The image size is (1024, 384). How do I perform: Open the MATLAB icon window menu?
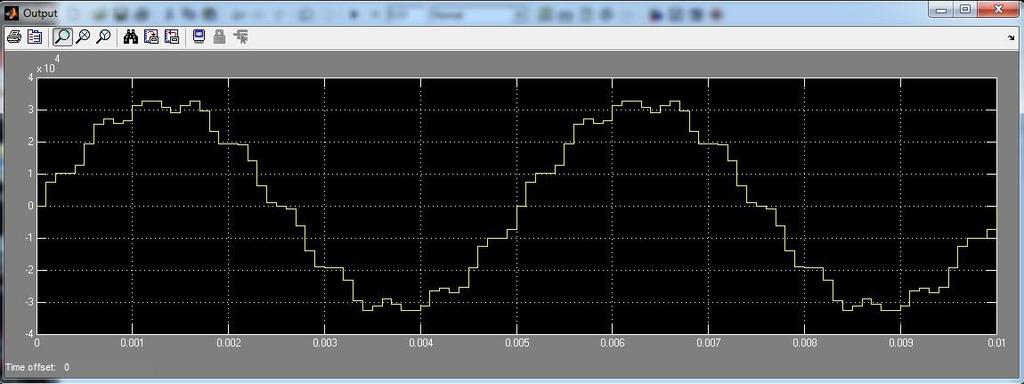click(x=11, y=13)
